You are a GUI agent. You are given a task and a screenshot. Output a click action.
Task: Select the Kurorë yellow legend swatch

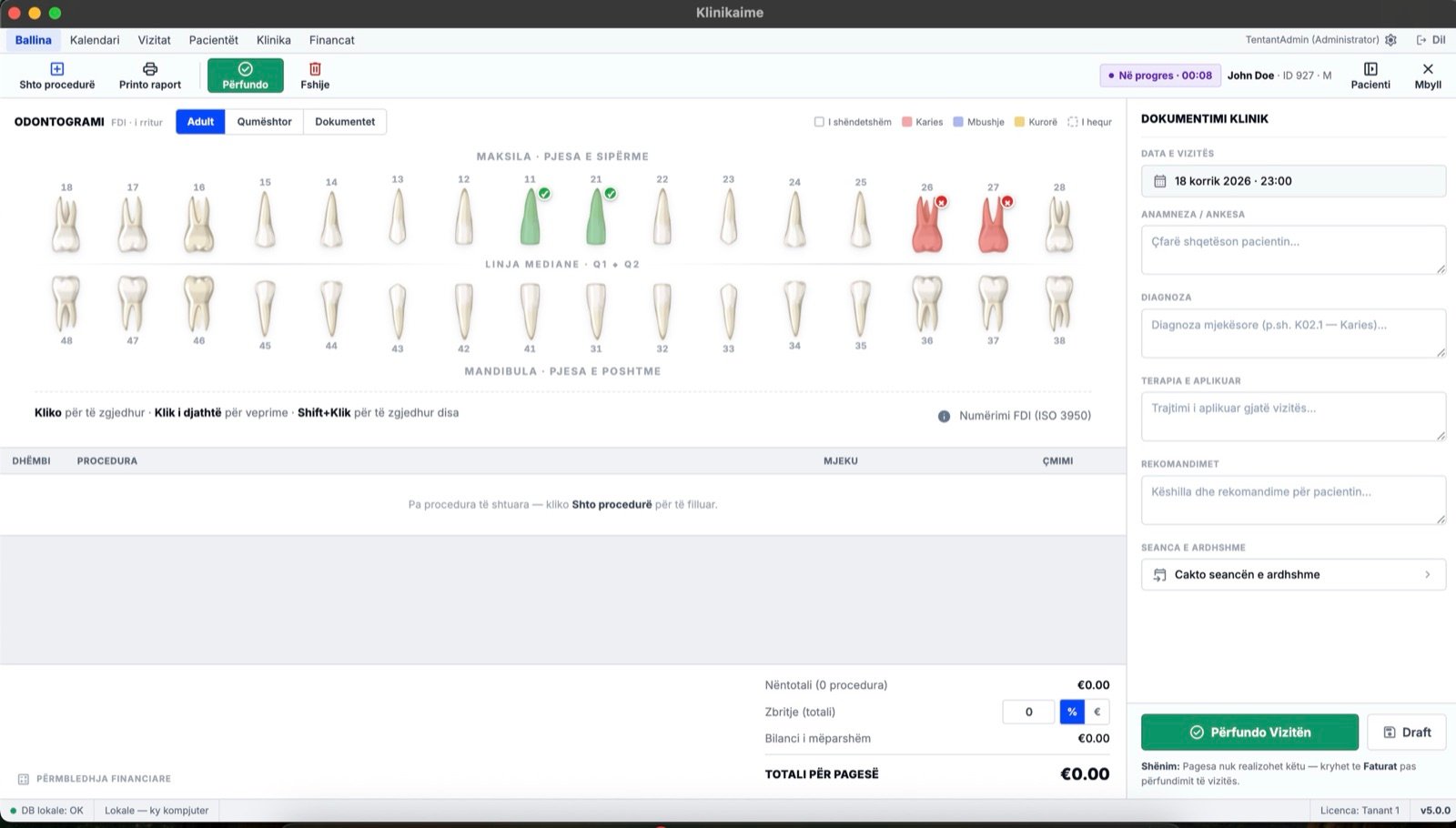(1019, 122)
